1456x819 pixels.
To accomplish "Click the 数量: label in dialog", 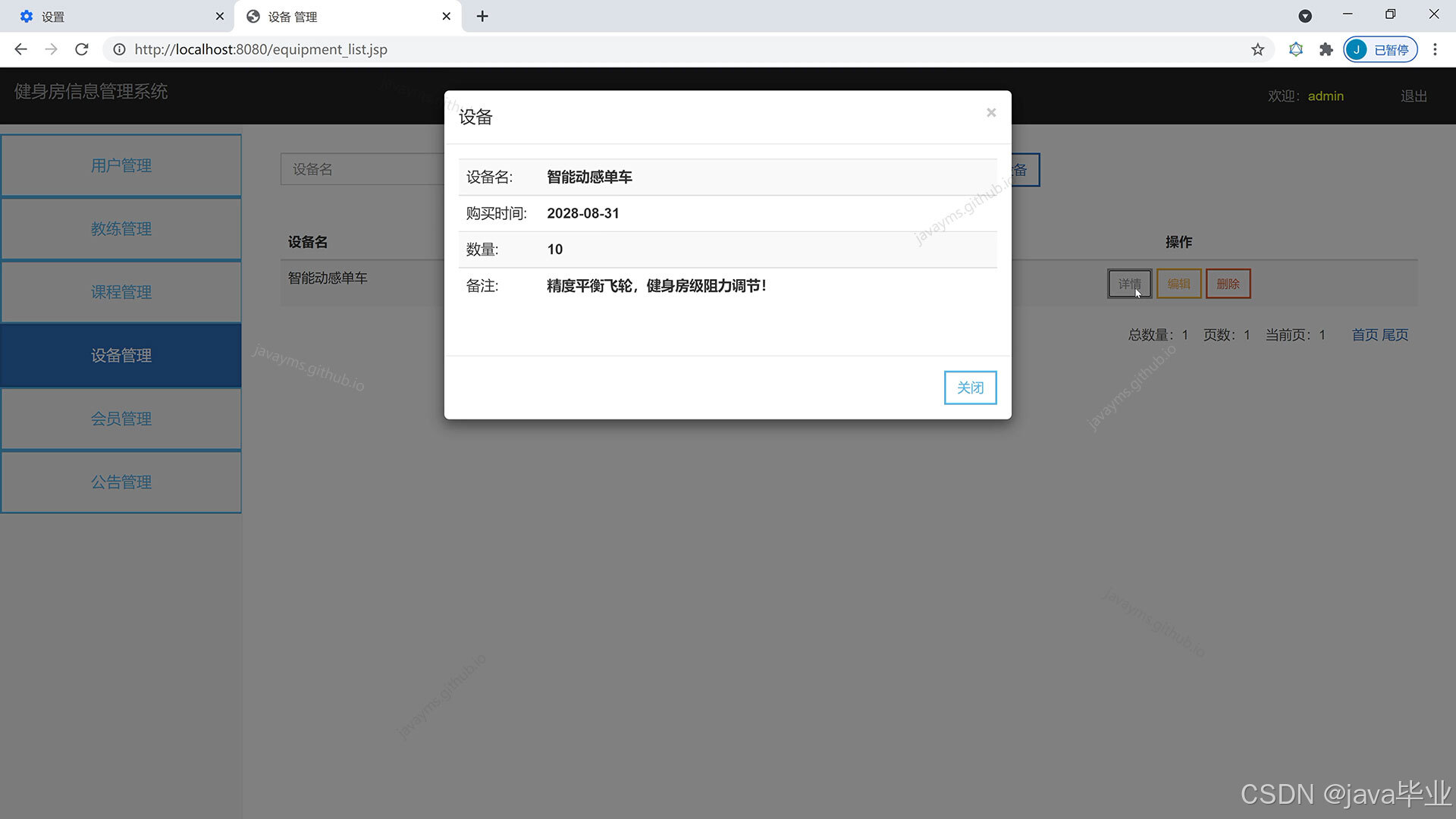I will click(482, 249).
